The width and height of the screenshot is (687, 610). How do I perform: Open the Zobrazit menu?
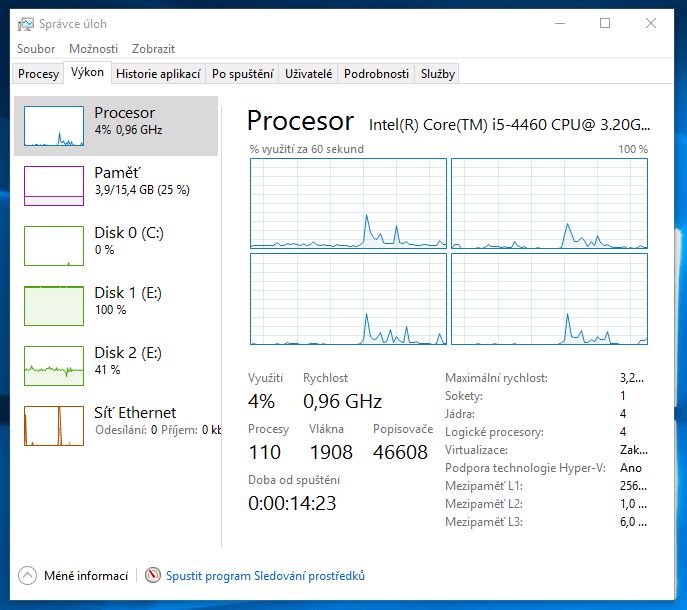click(153, 49)
